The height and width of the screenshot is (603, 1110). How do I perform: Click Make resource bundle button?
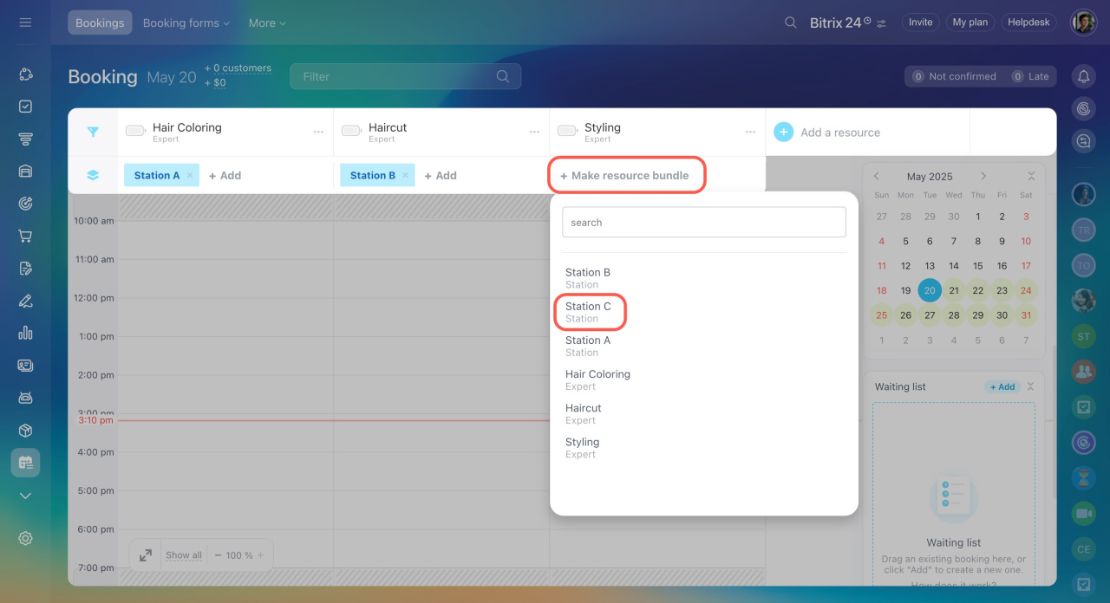(x=626, y=176)
